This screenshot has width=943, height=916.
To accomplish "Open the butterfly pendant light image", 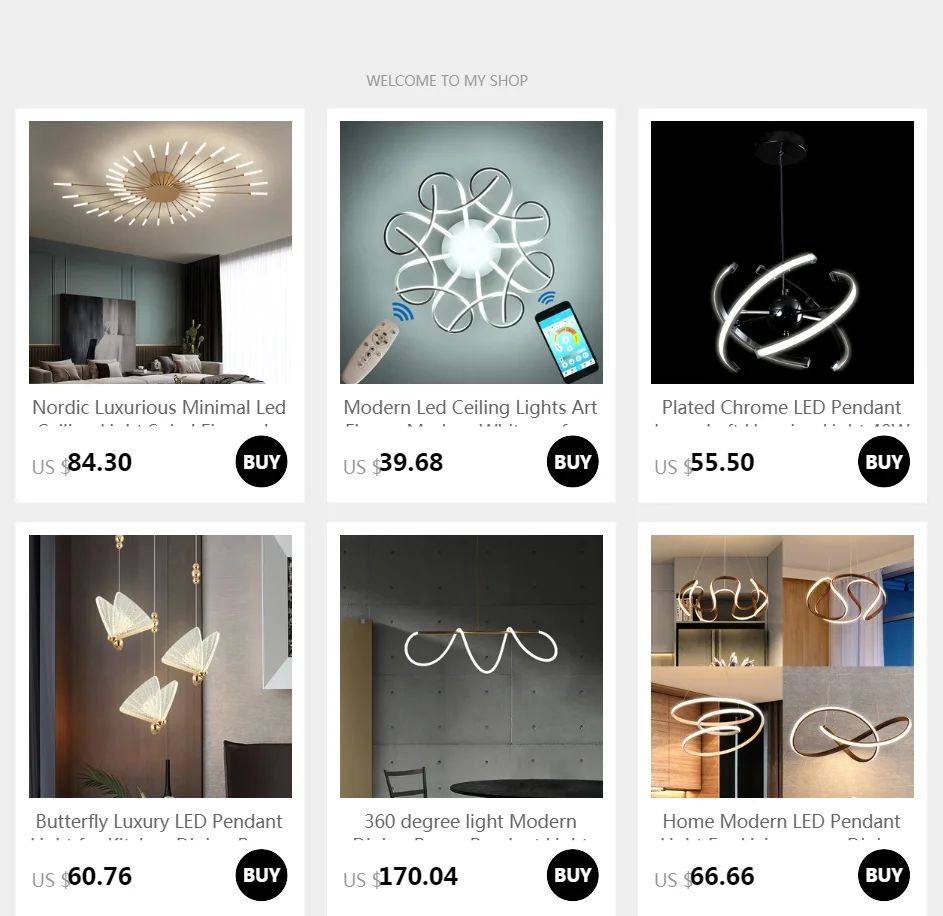I will tap(160, 666).
